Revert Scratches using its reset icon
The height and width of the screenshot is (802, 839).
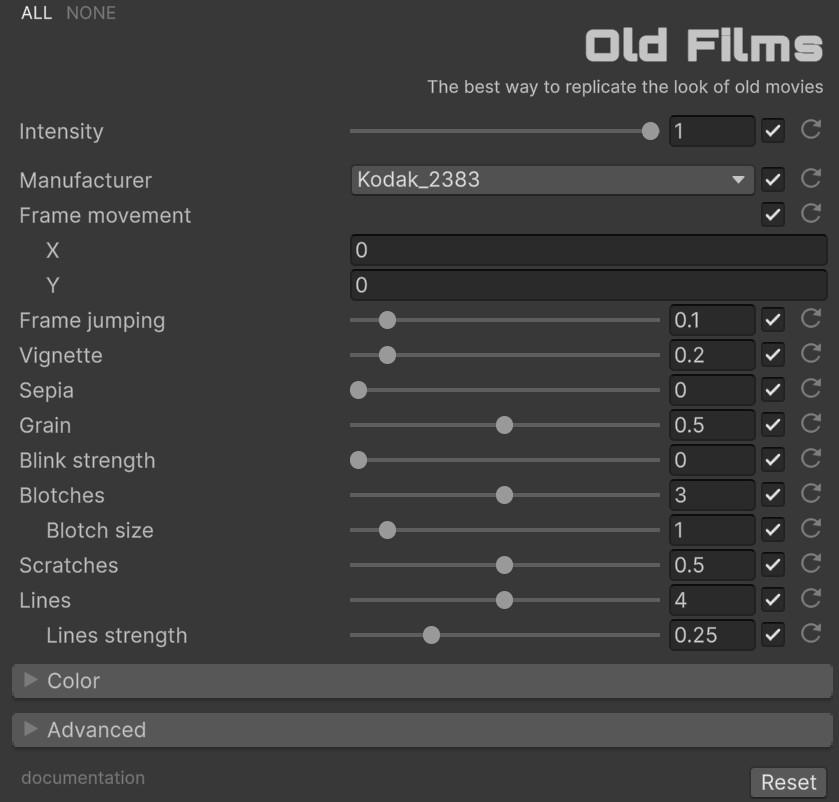point(811,564)
